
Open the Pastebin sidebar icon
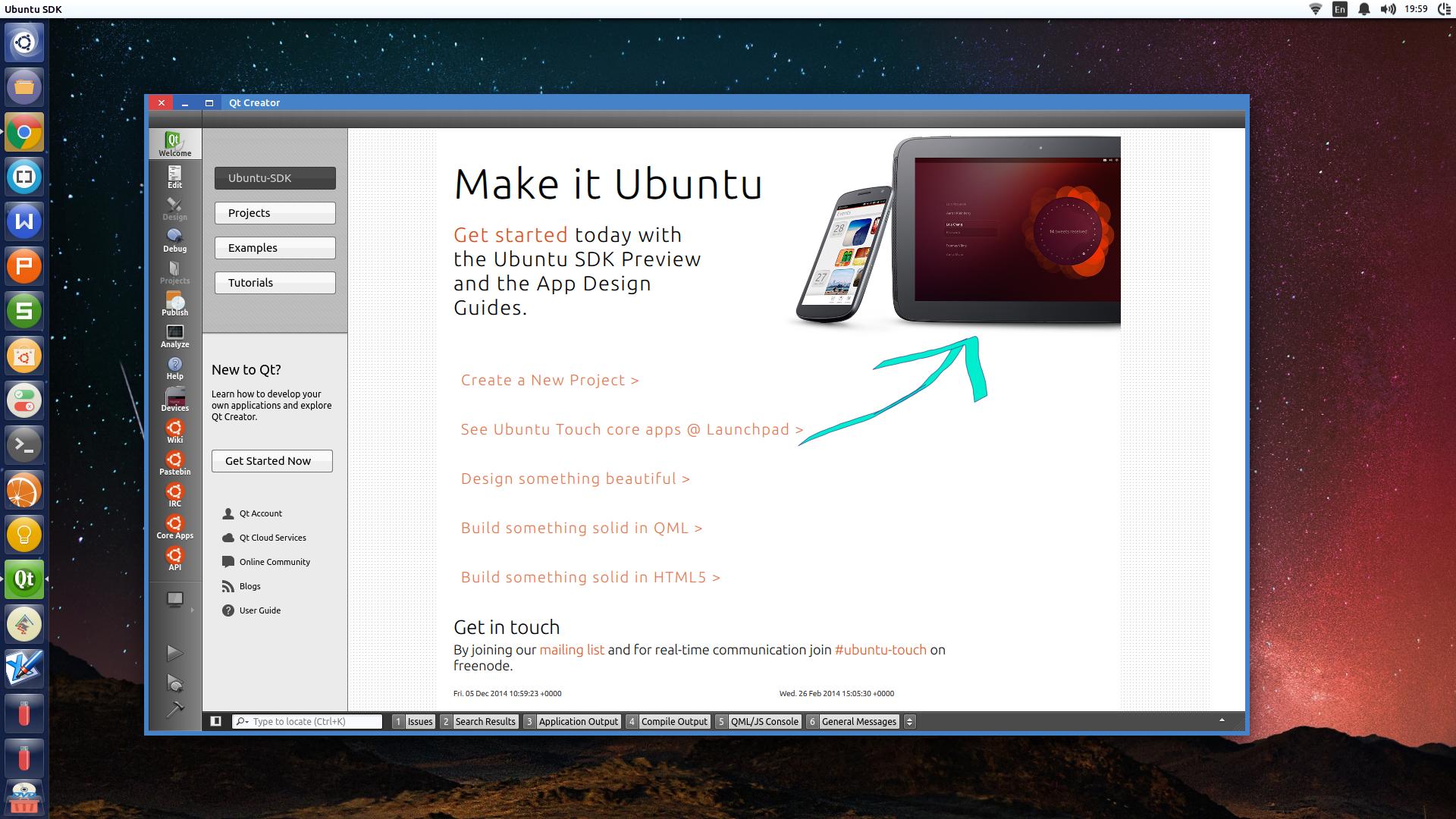tap(174, 463)
